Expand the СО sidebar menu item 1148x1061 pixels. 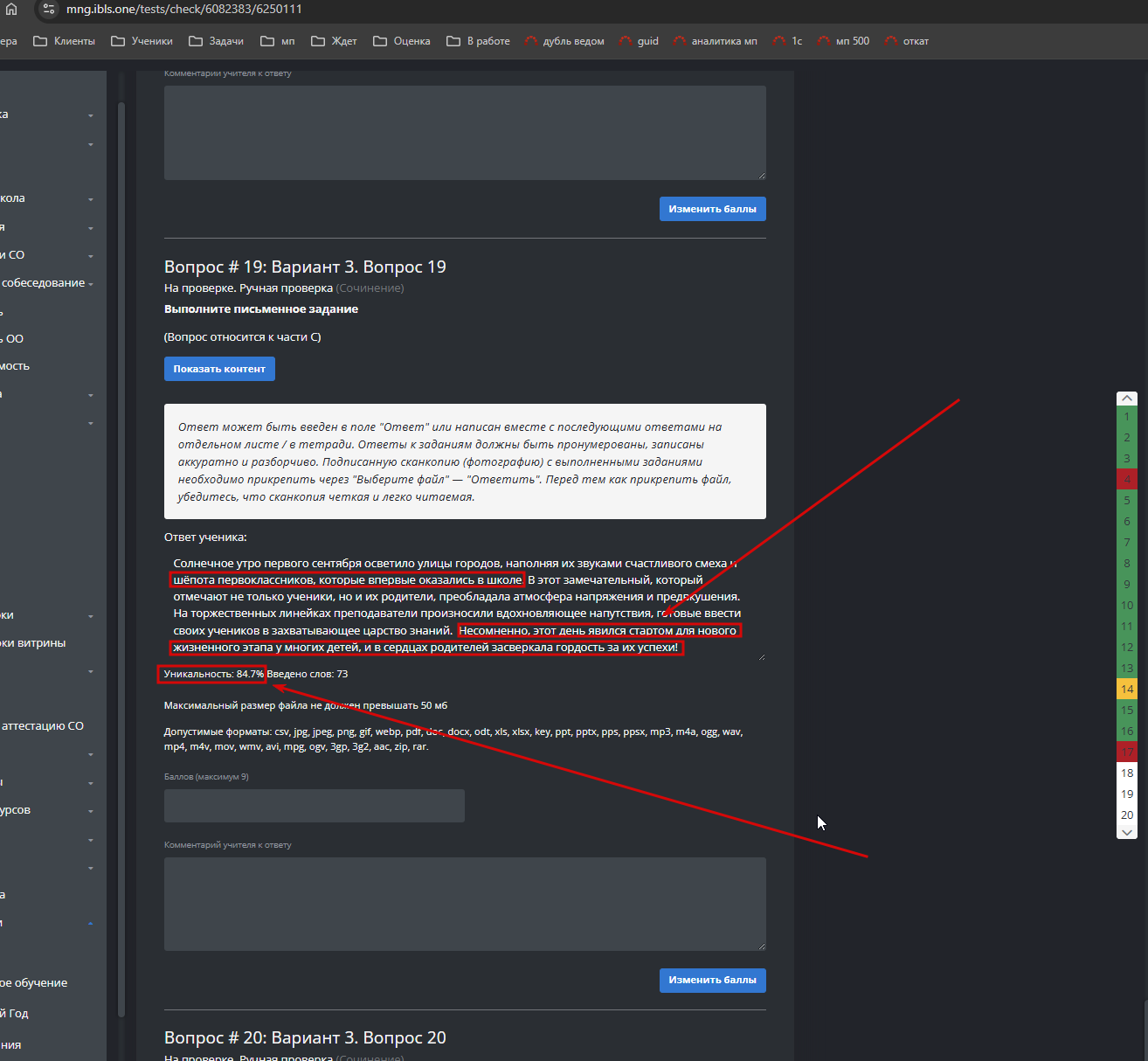point(48,255)
